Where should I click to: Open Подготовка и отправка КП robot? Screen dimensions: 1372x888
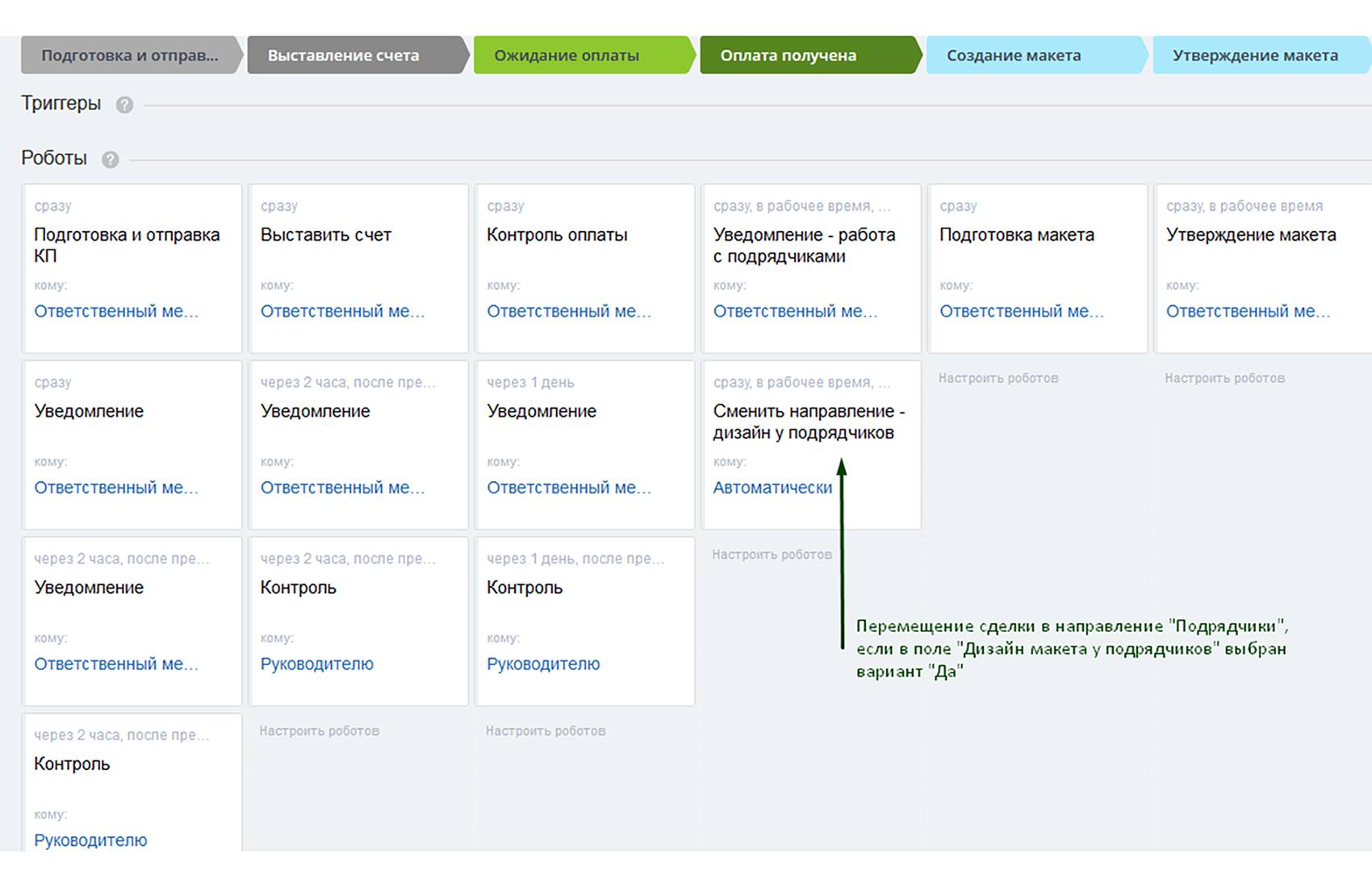(x=127, y=245)
